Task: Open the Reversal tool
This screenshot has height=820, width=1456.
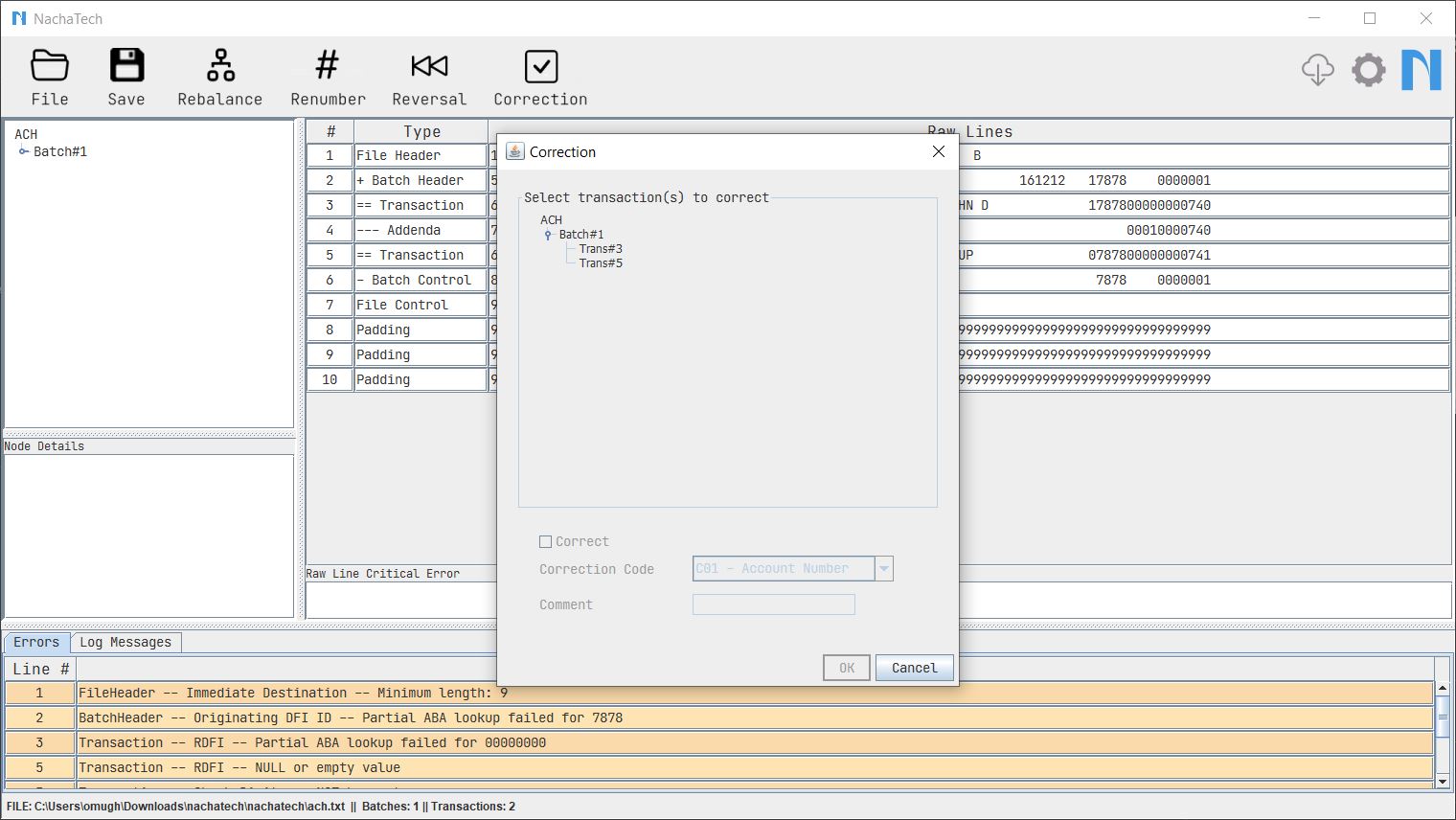Action: pyautogui.click(x=428, y=67)
